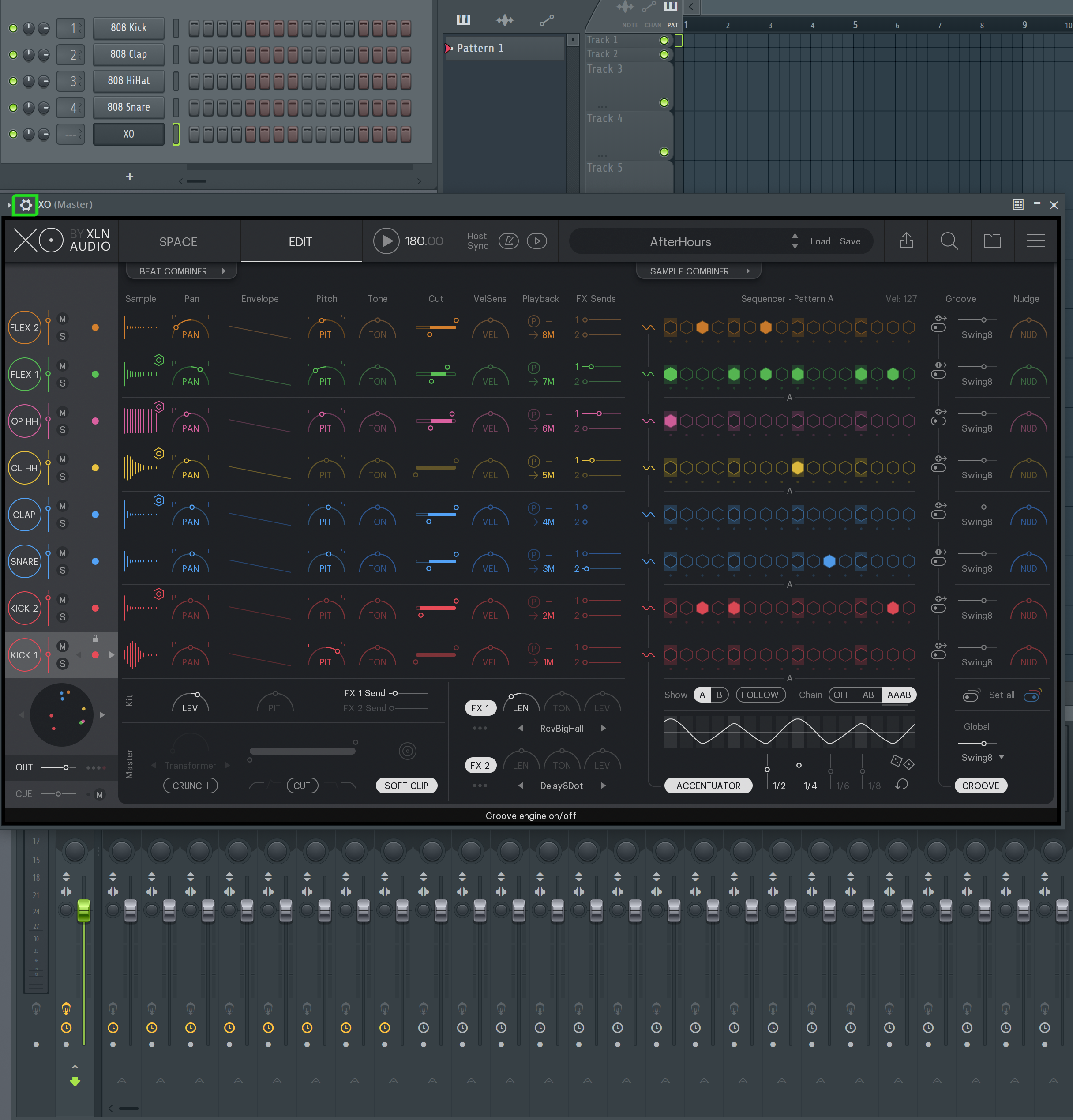Click the playlist PAT mode piano icon
The height and width of the screenshot is (1120, 1073).
[671, 7]
